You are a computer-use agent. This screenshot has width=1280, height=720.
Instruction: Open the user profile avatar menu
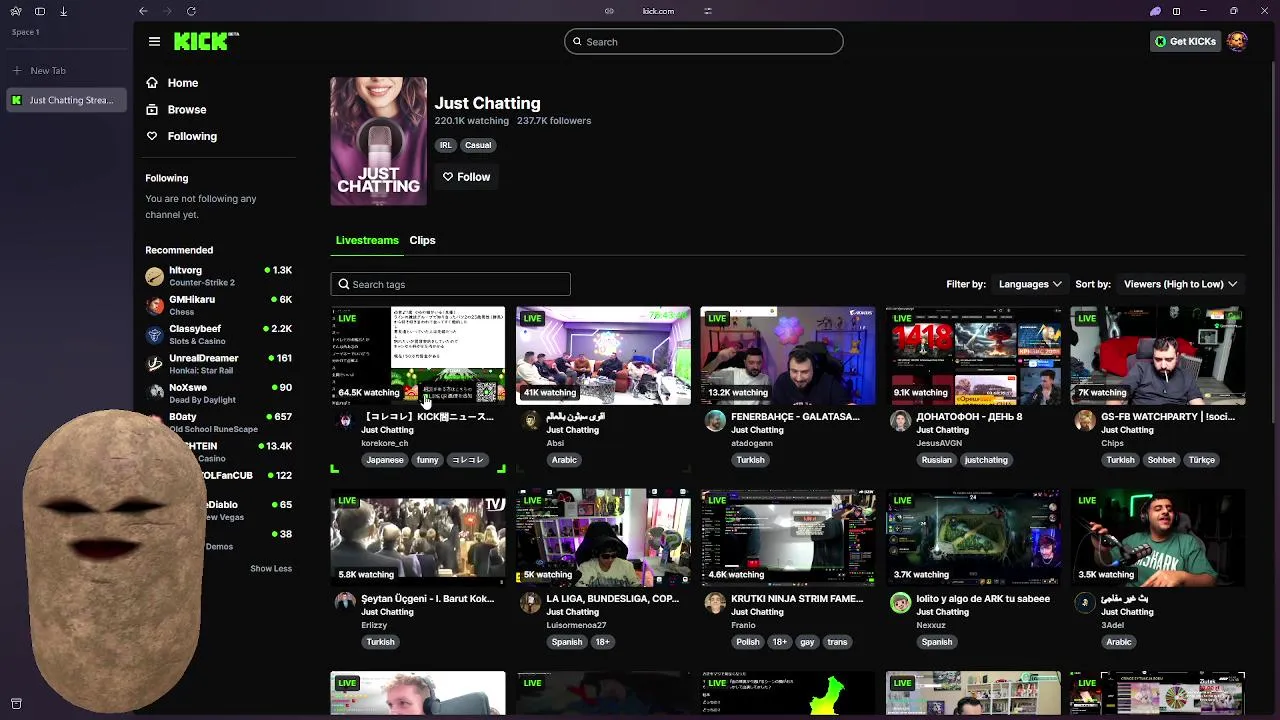(1237, 41)
